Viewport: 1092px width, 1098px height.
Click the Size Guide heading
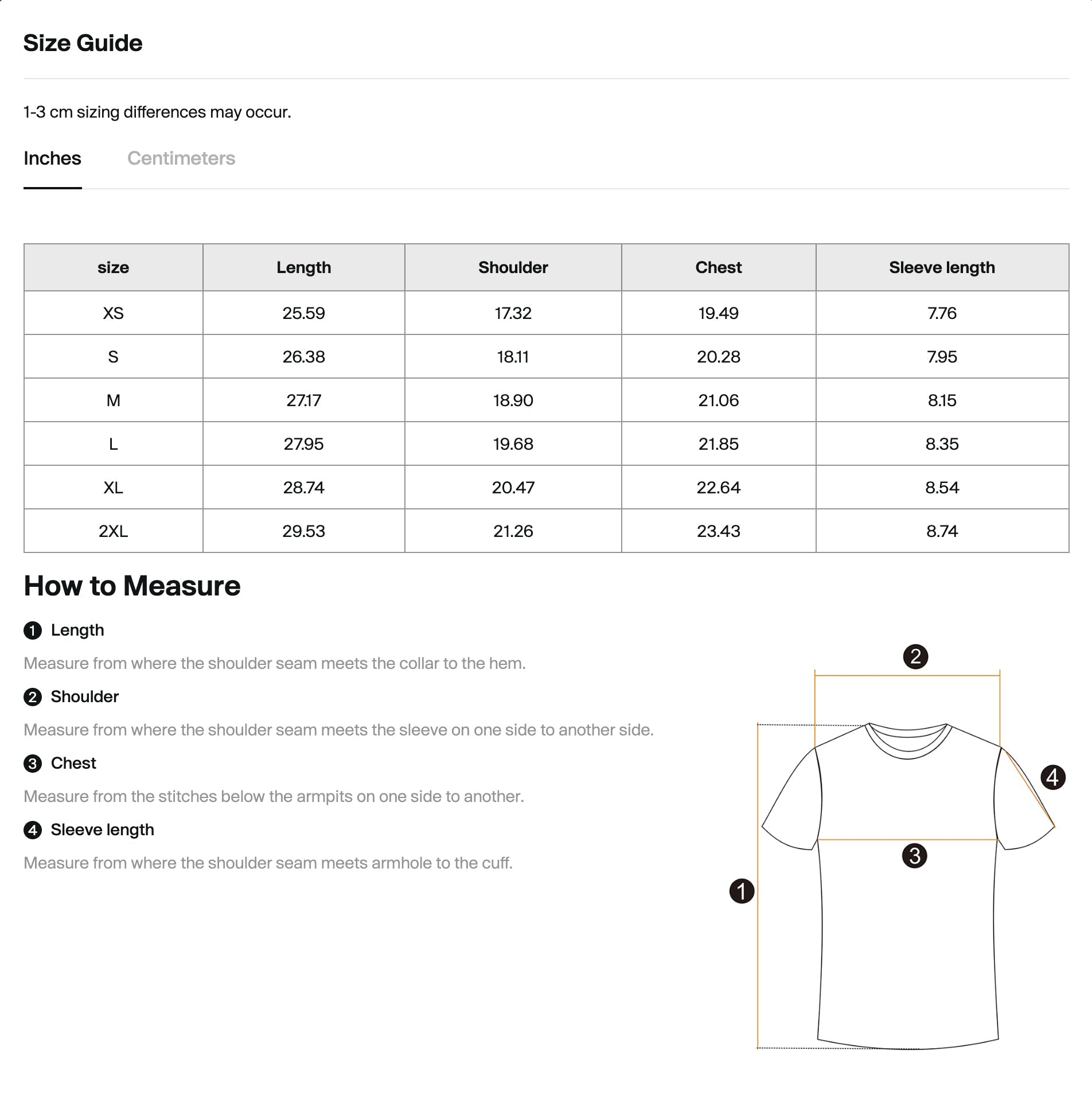[83, 43]
